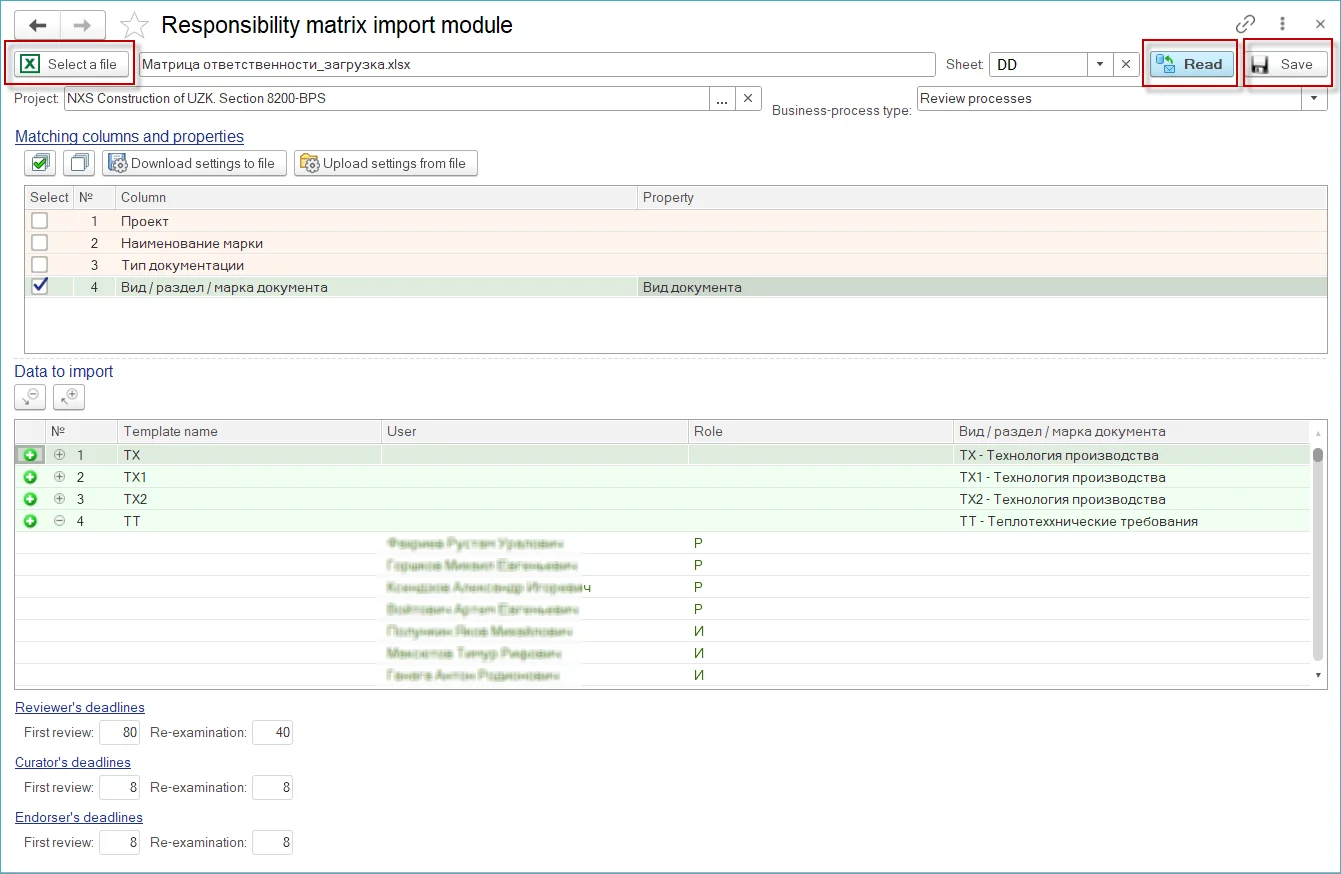Image resolution: width=1341 pixels, height=874 pixels.
Task: Click the Reviewer's First review deadline field
Action: [119, 733]
